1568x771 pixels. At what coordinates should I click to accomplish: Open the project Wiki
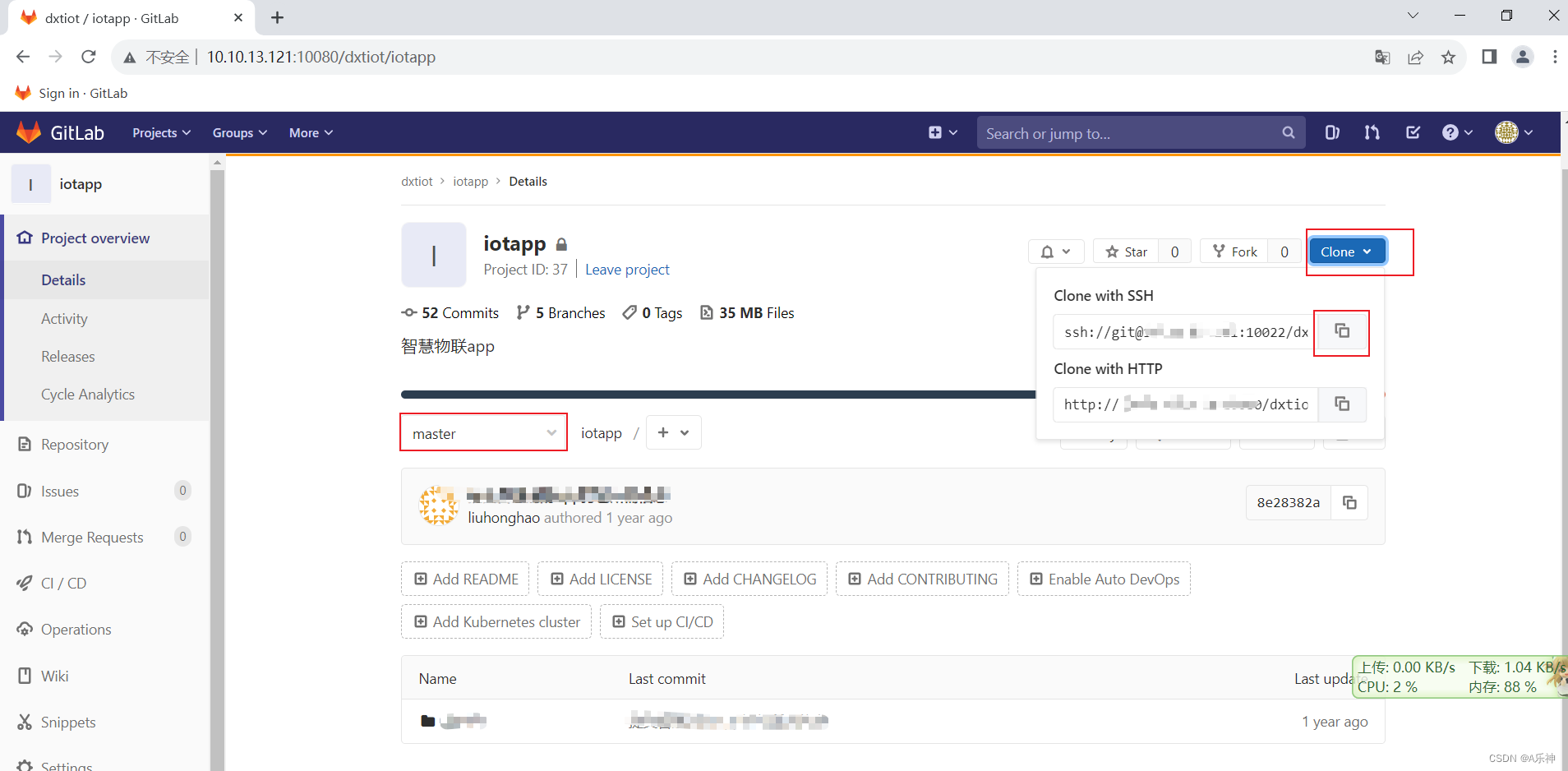54,676
